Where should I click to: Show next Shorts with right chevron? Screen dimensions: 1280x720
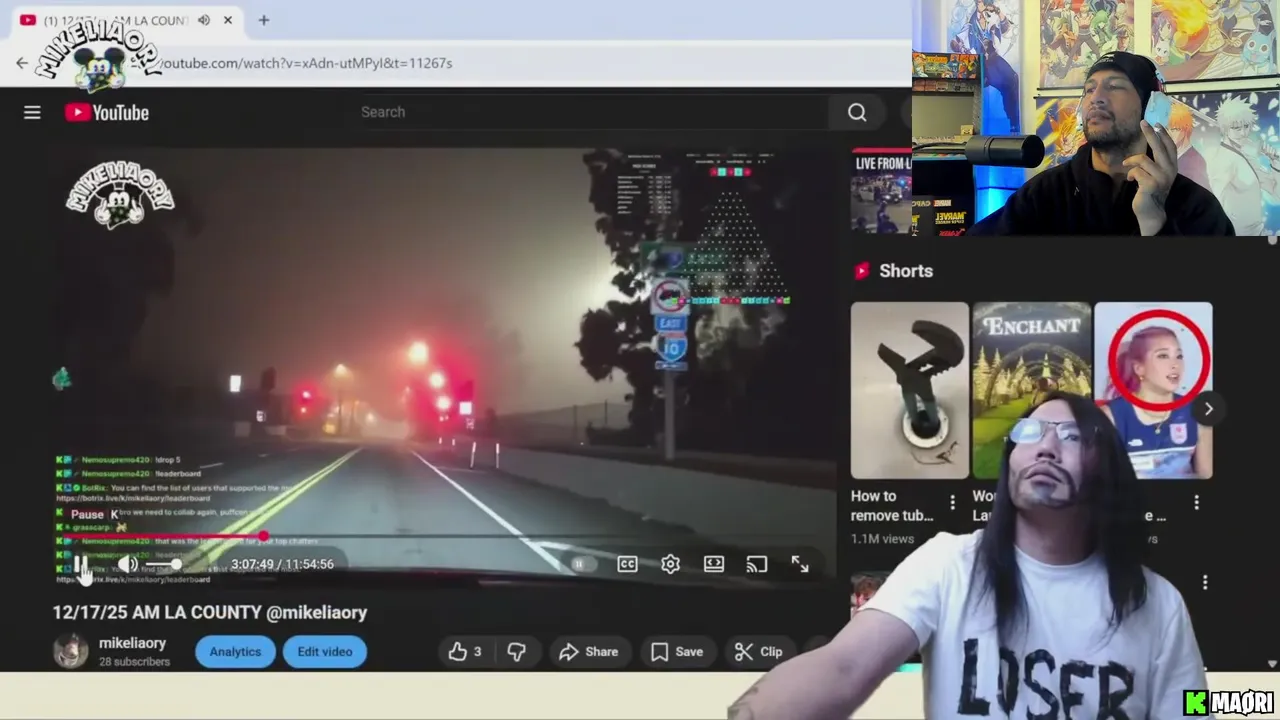(1208, 408)
